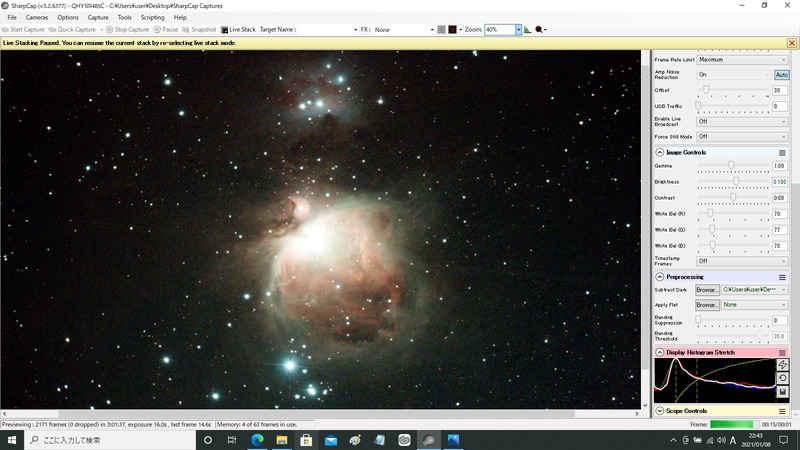The width and height of the screenshot is (800, 450).
Task: Open Scope Controls panel menu icon
Action: tap(782, 411)
